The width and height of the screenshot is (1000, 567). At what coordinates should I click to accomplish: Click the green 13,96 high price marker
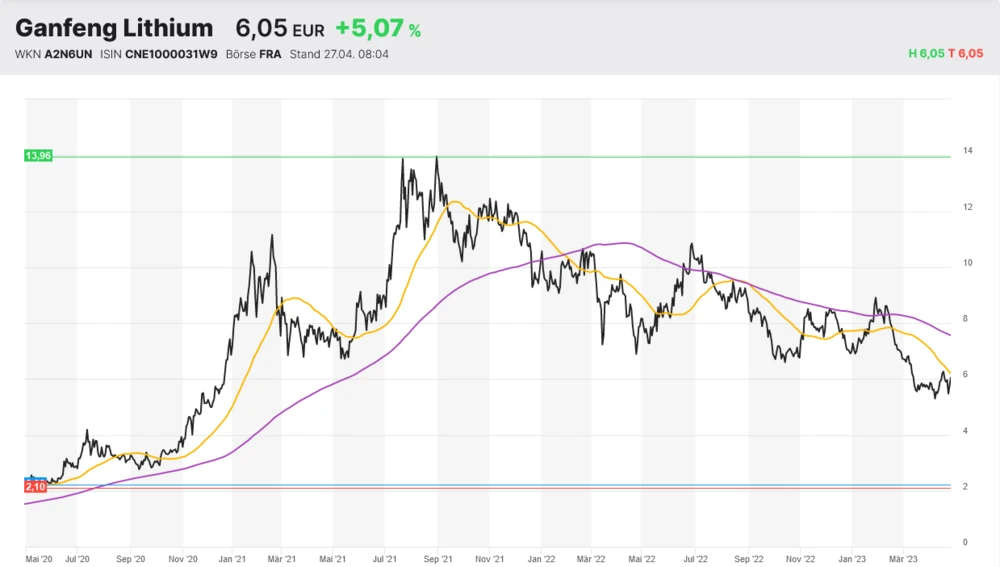(x=36, y=156)
